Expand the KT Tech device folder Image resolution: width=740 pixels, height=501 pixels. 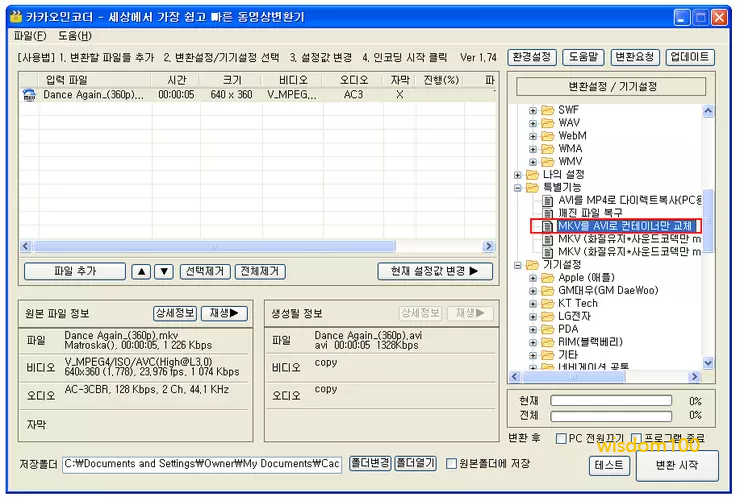coord(533,303)
